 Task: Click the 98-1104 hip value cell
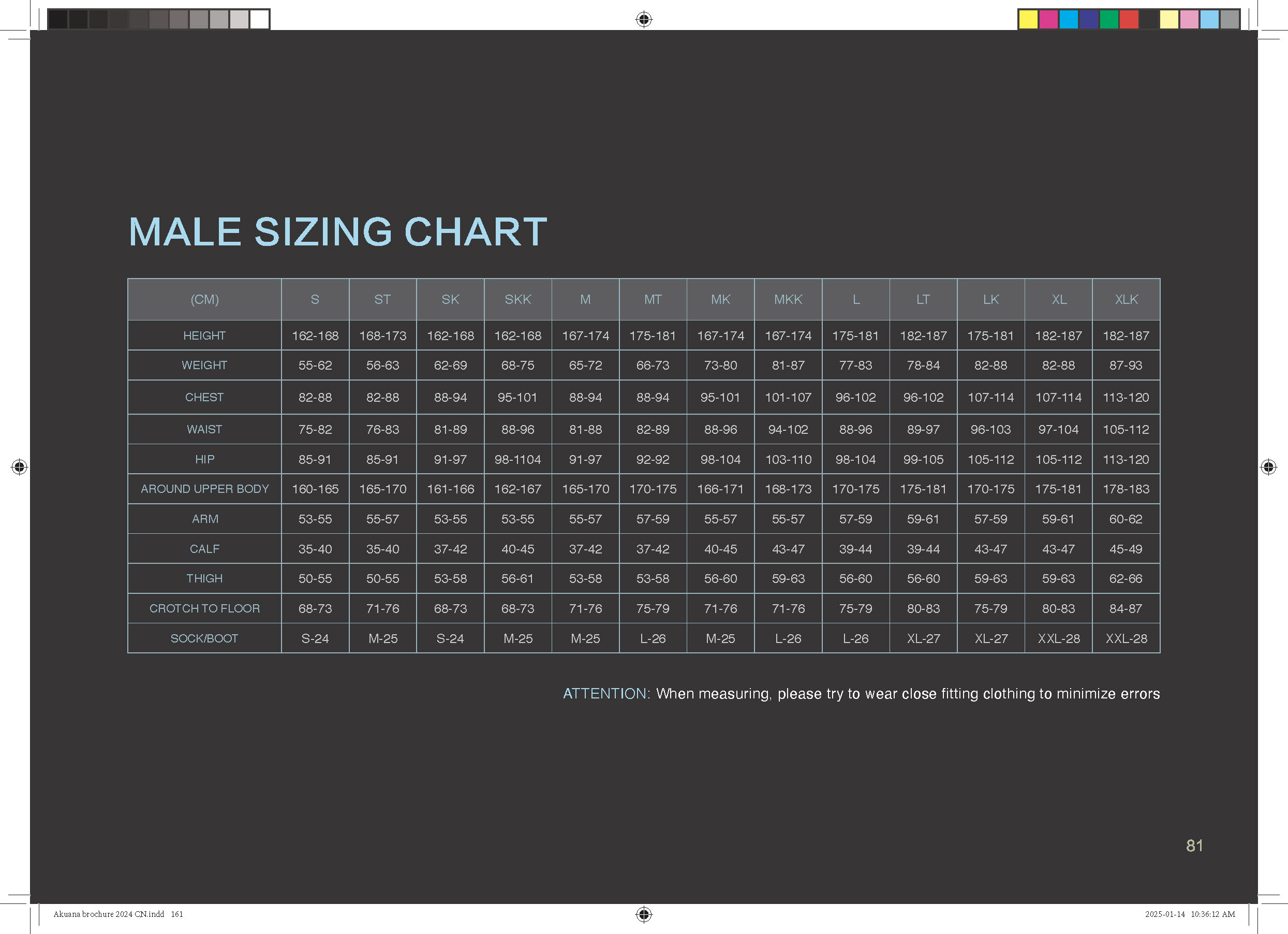517,460
